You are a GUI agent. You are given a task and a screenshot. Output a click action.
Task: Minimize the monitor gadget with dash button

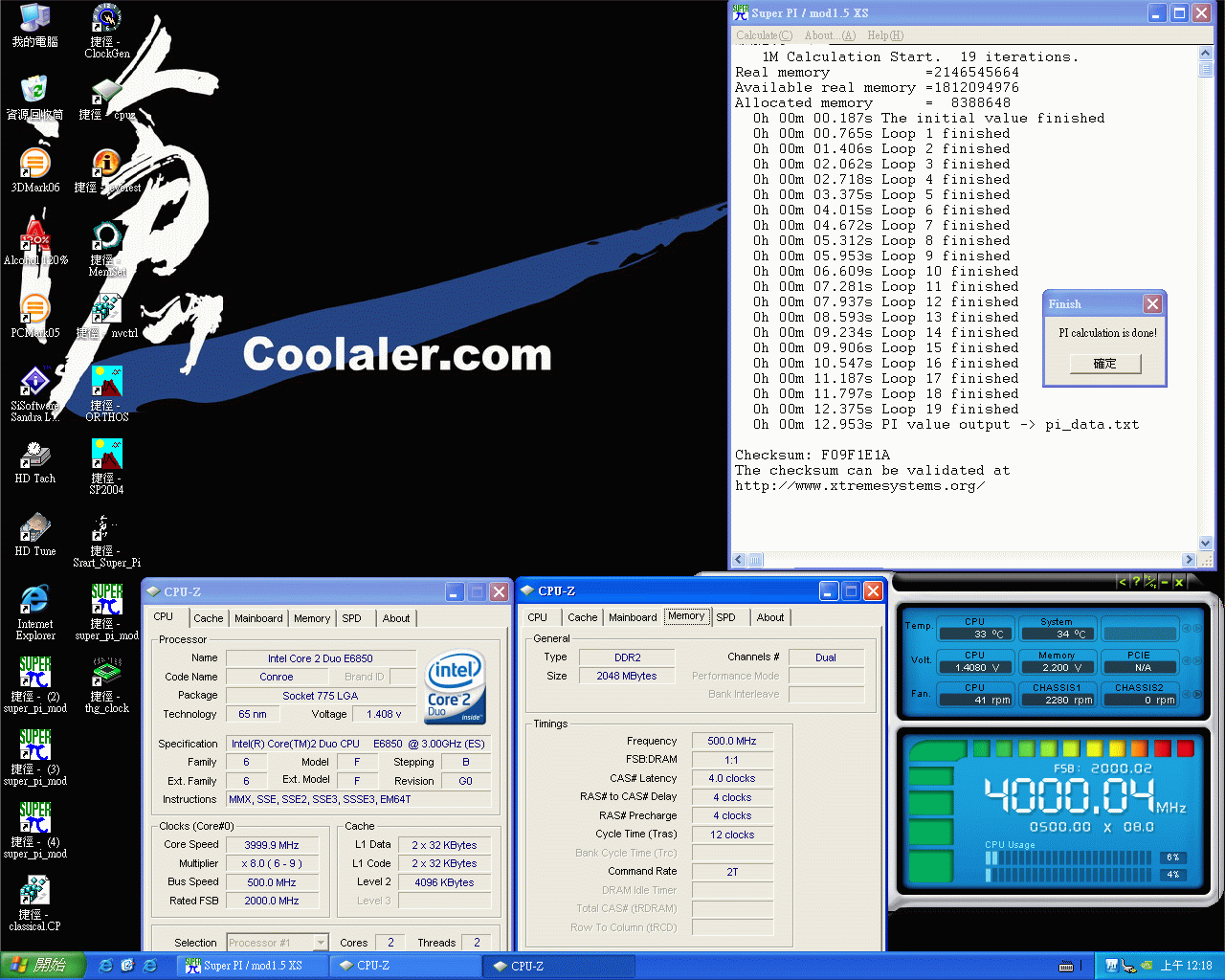point(1164,582)
